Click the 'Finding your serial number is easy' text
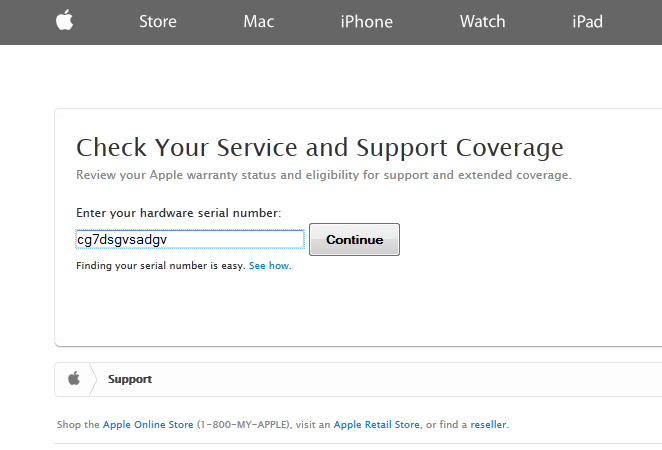 [160, 266]
